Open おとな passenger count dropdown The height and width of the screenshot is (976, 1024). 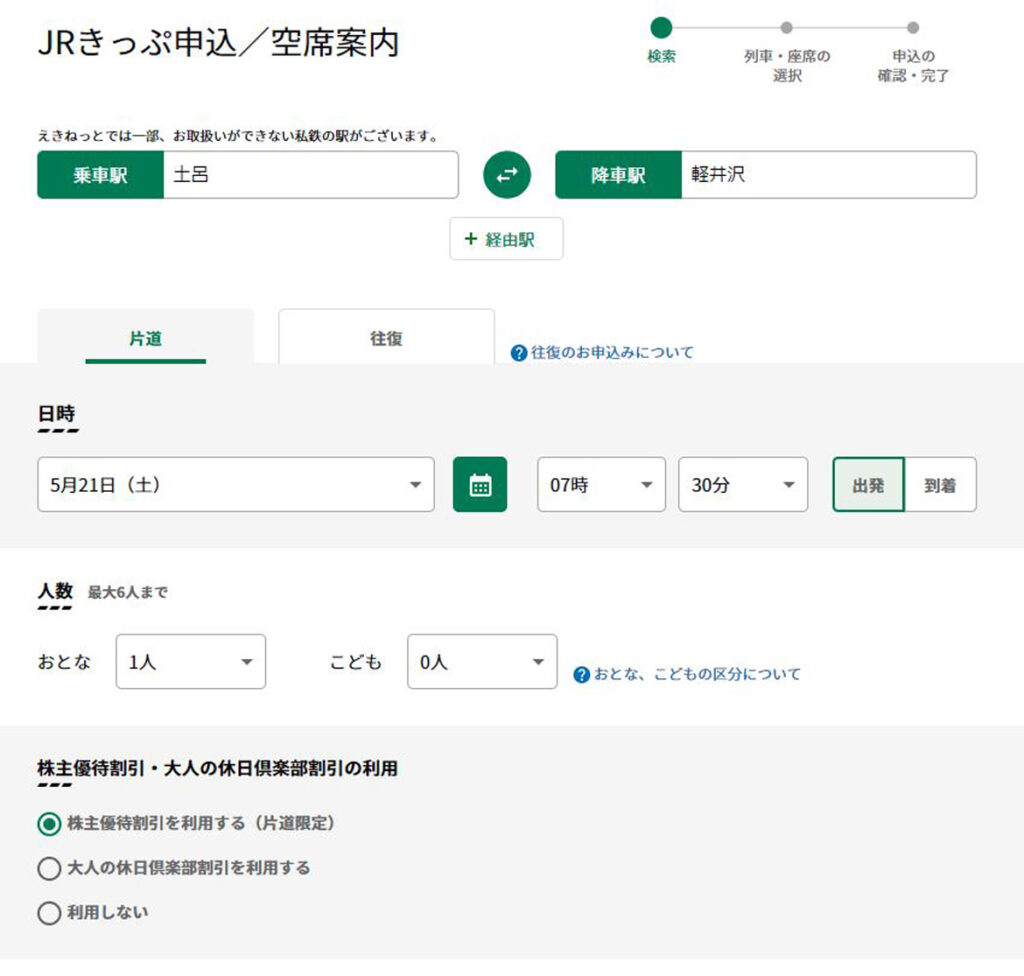(x=191, y=661)
